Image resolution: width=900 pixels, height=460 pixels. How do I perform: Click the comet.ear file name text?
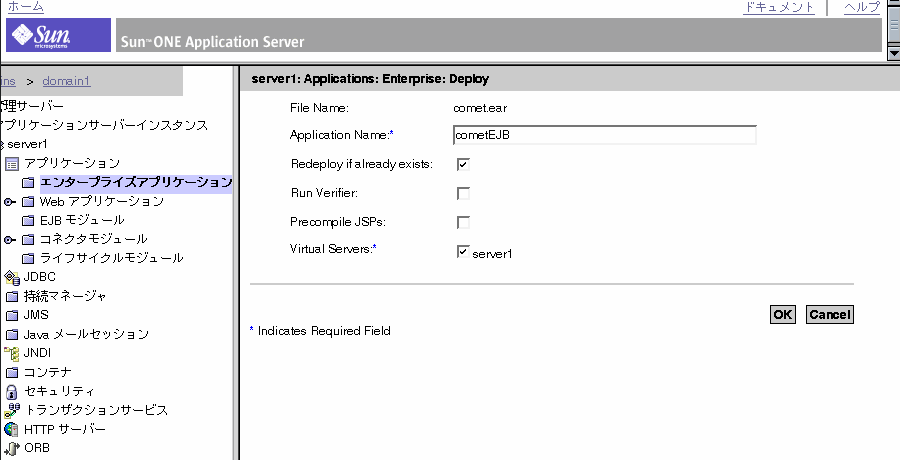point(480,108)
